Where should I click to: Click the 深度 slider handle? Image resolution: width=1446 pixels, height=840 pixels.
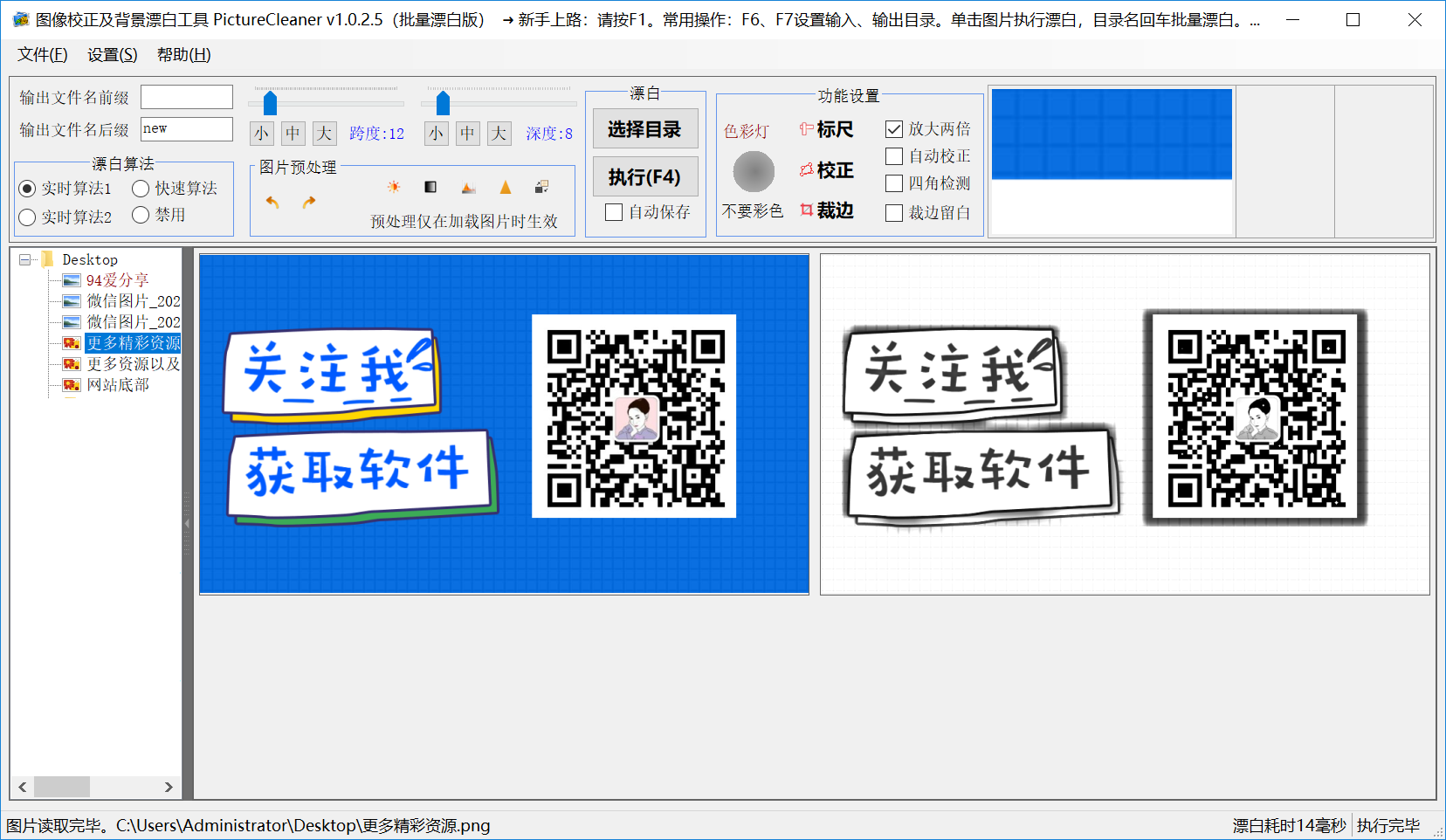pyautogui.click(x=443, y=103)
